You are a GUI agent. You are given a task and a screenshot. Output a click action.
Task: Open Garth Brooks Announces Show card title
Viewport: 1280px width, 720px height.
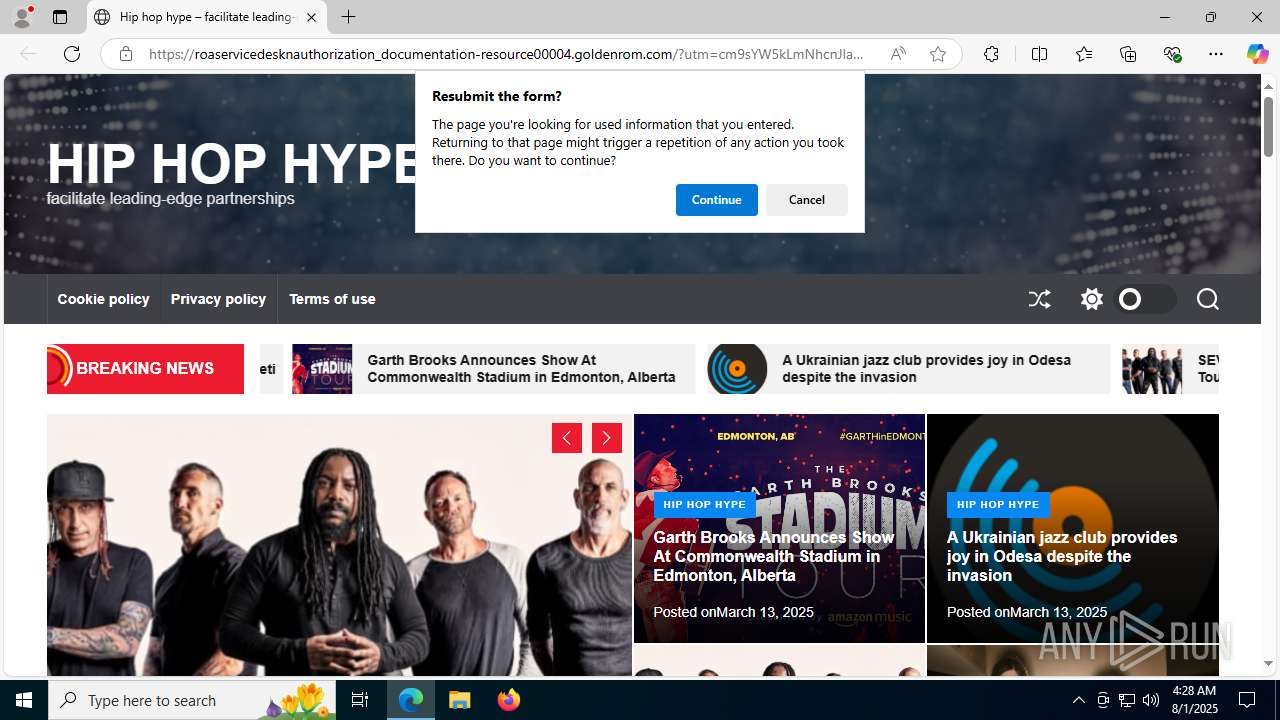(x=774, y=556)
